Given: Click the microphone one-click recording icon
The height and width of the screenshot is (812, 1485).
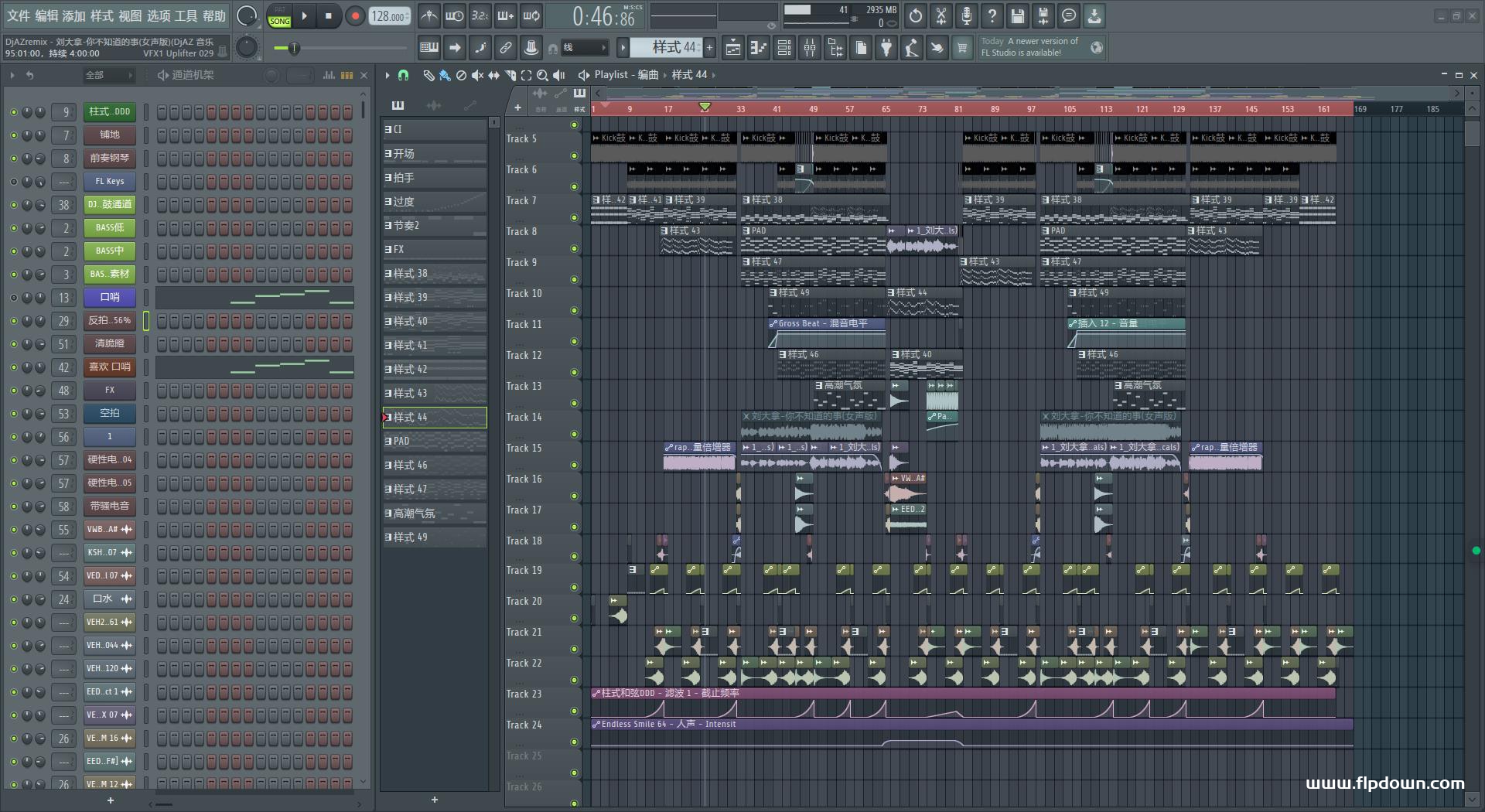Looking at the screenshot, I should point(966,15).
